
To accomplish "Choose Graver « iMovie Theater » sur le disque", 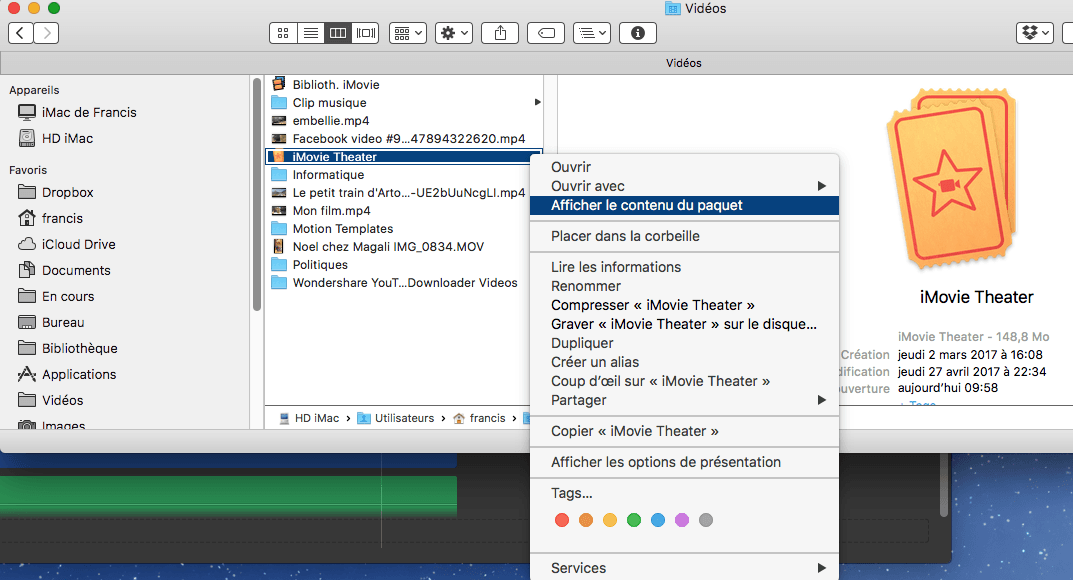I will (684, 324).
